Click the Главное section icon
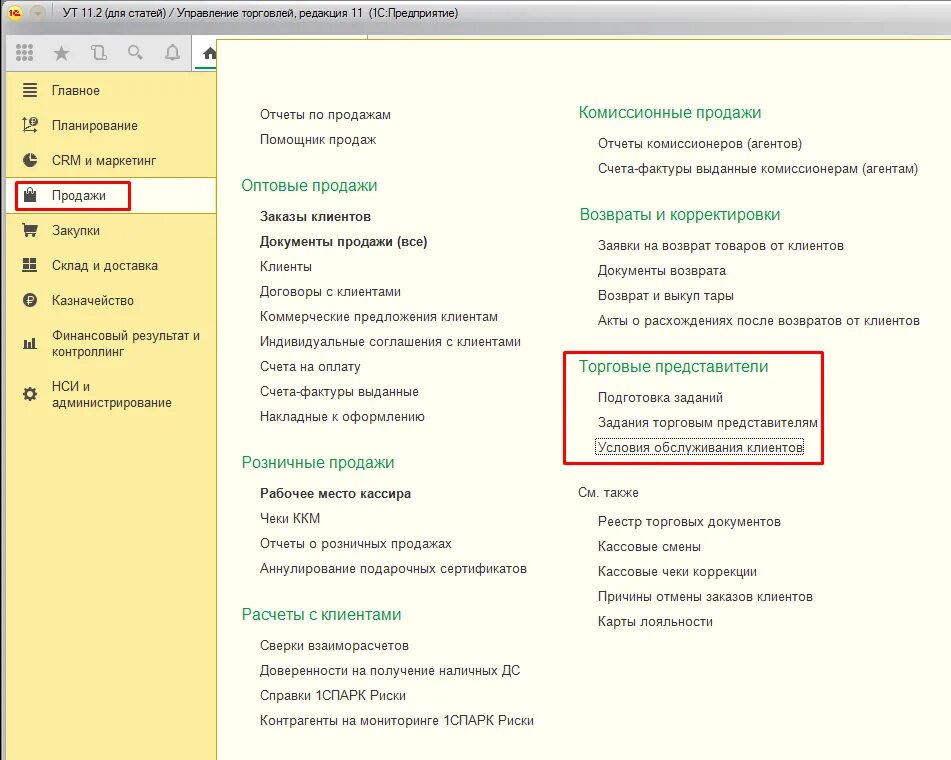This screenshot has width=951, height=760. coord(30,90)
